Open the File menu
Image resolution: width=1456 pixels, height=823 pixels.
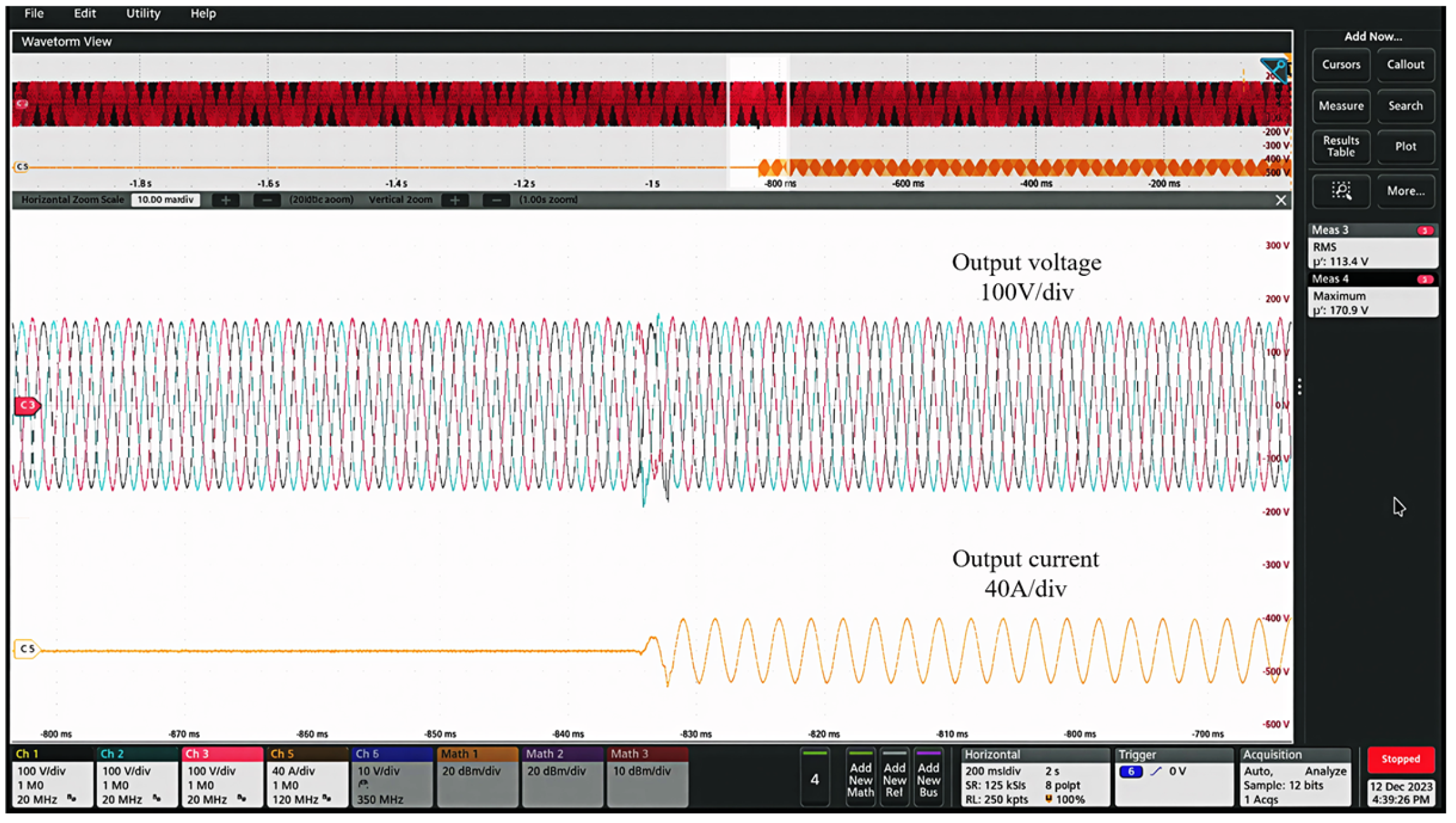pos(34,13)
